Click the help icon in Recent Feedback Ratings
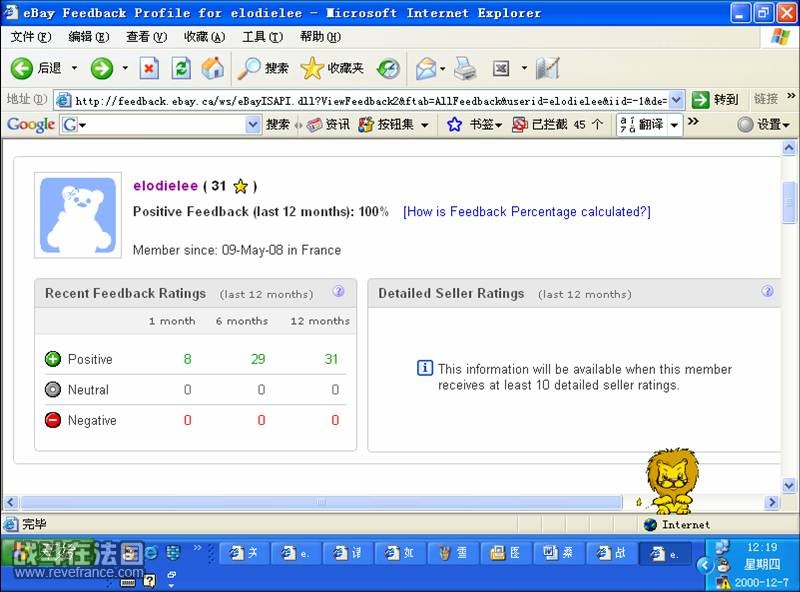 coord(338,292)
